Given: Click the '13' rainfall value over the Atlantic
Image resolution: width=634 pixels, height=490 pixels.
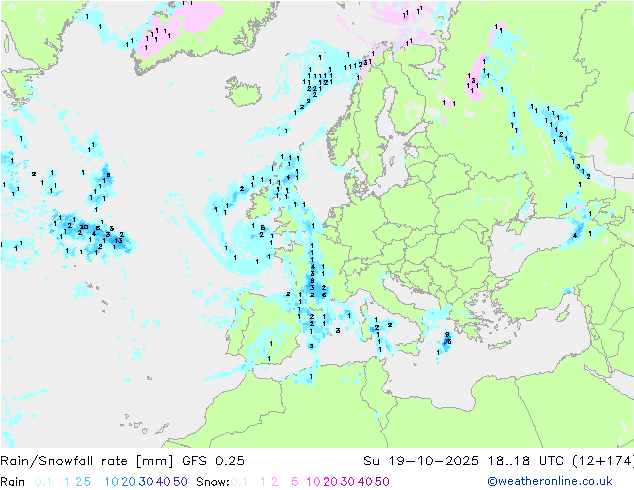Looking at the screenshot, I should 118,241.
